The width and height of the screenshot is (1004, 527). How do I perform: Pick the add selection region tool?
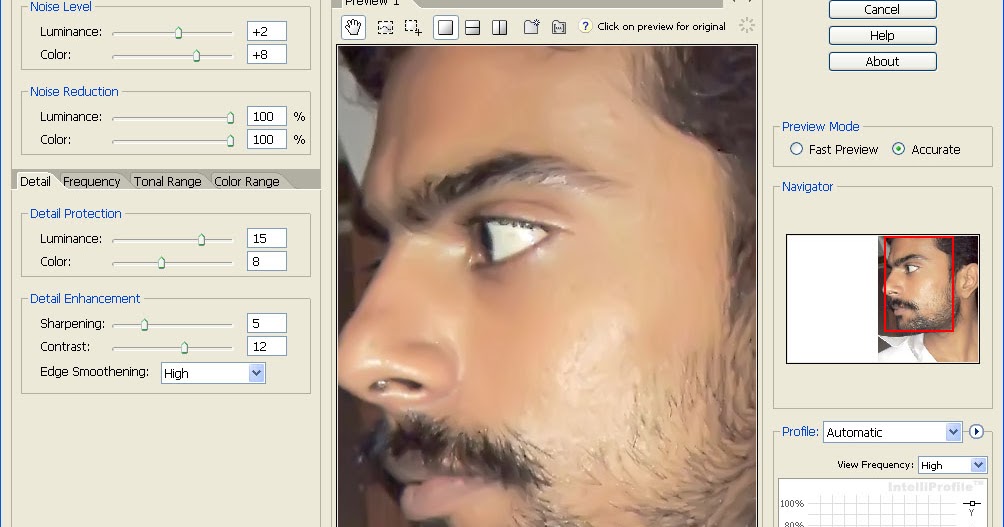(x=413, y=28)
